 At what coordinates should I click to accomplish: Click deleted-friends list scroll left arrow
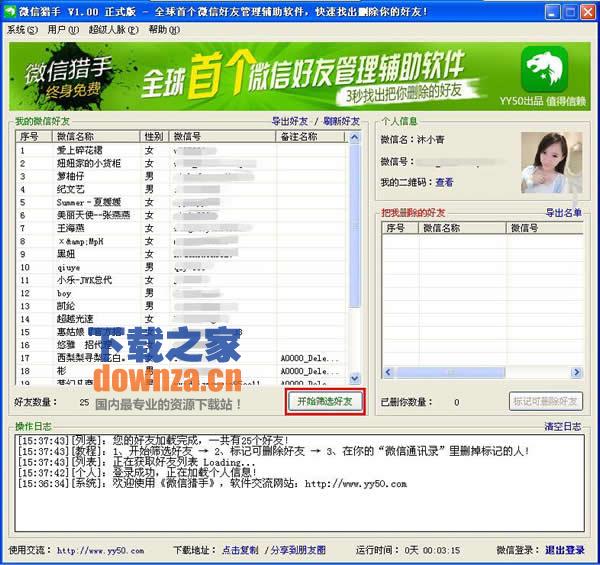tap(388, 372)
